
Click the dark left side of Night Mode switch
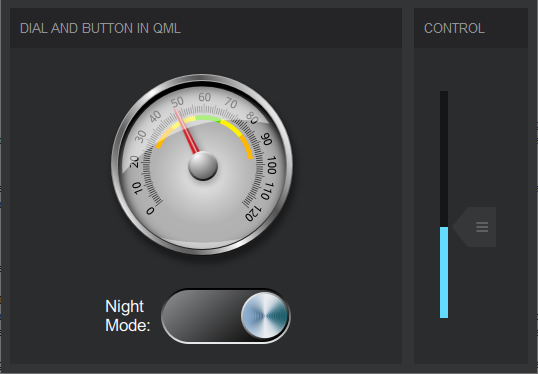tap(201, 316)
